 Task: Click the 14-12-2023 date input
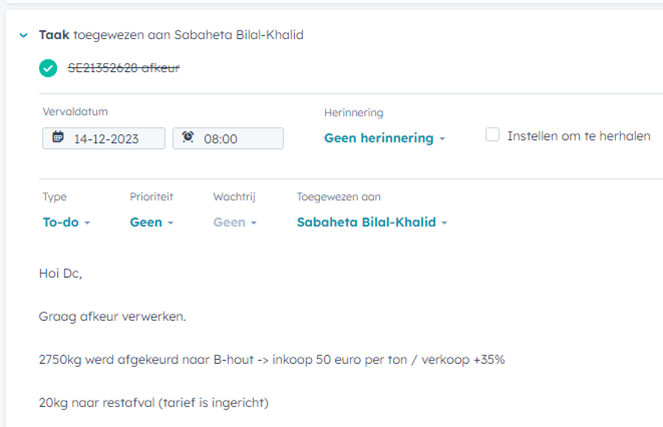(104, 138)
